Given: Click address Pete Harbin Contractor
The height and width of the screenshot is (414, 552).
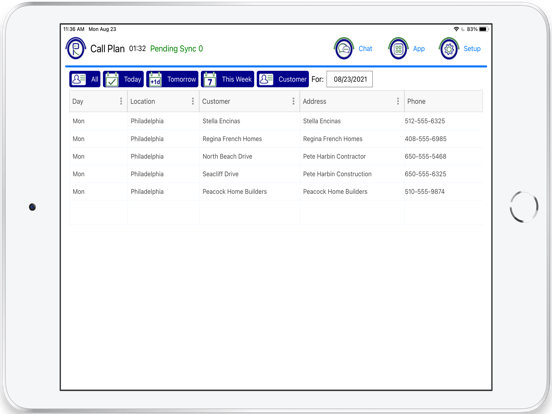Looking at the screenshot, I should point(334,156).
